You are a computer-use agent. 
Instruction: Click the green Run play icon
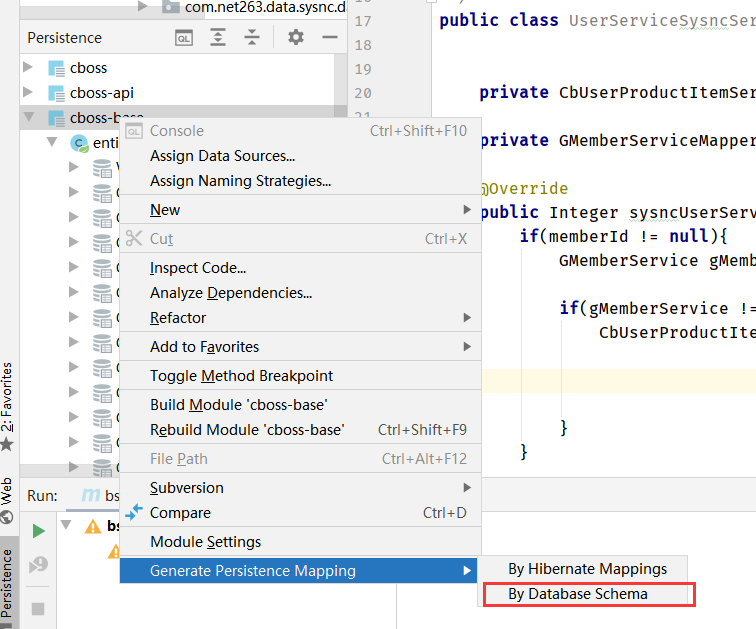(x=39, y=531)
